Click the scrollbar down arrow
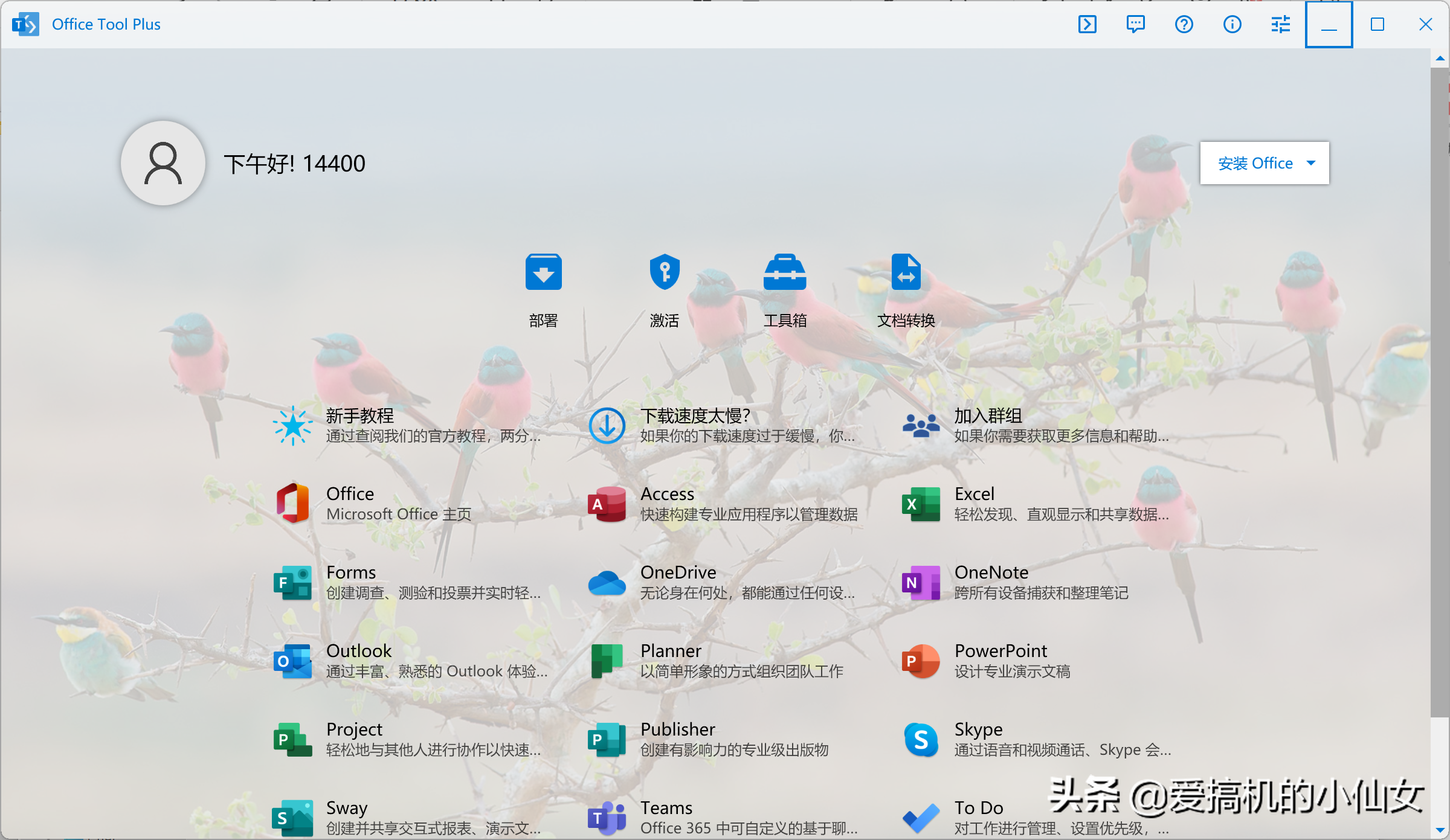The image size is (1450, 840). pos(1440,830)
